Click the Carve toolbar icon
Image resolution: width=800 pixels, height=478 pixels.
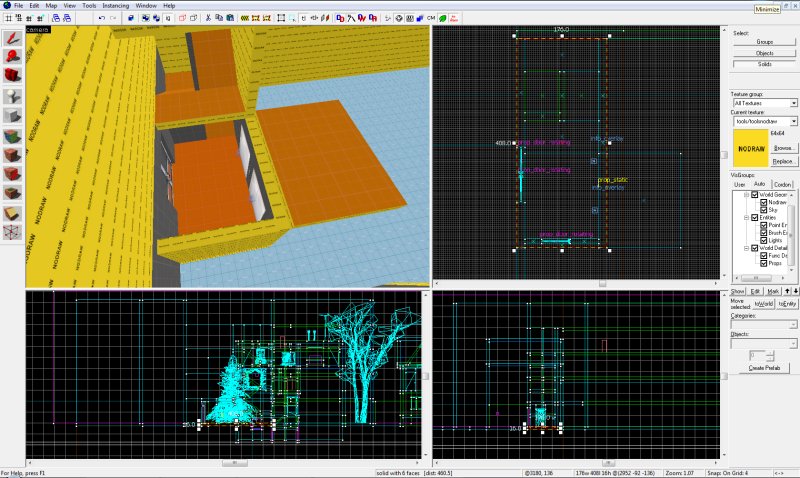coord(131,18)
